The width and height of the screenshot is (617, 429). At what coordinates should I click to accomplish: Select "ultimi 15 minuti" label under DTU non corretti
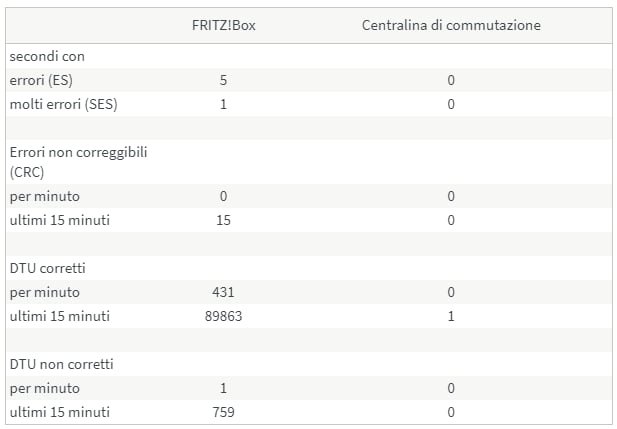click(x=60, y=412)
